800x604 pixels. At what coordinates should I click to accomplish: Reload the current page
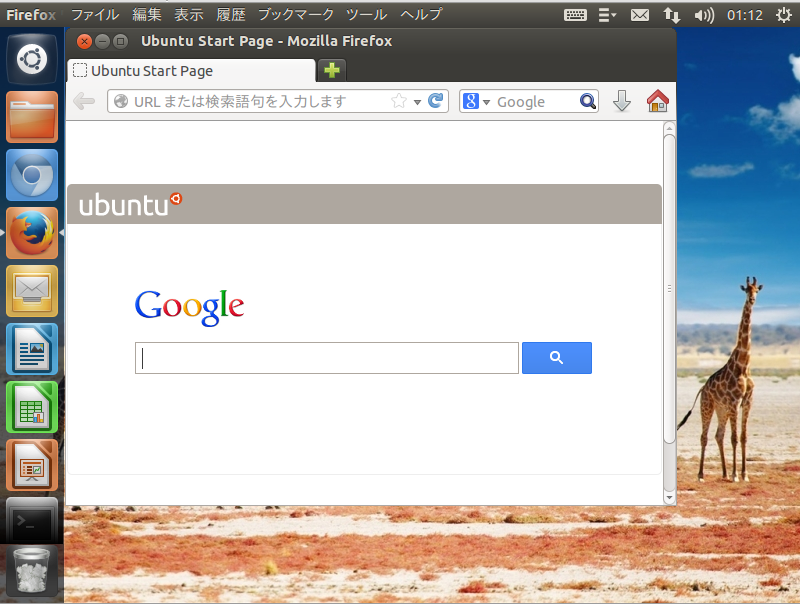[436, 101]
